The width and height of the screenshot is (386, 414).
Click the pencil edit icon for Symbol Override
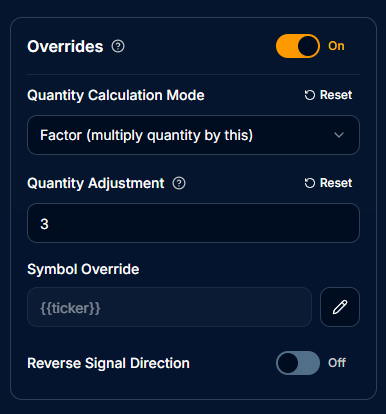click(x=340, y=307)
